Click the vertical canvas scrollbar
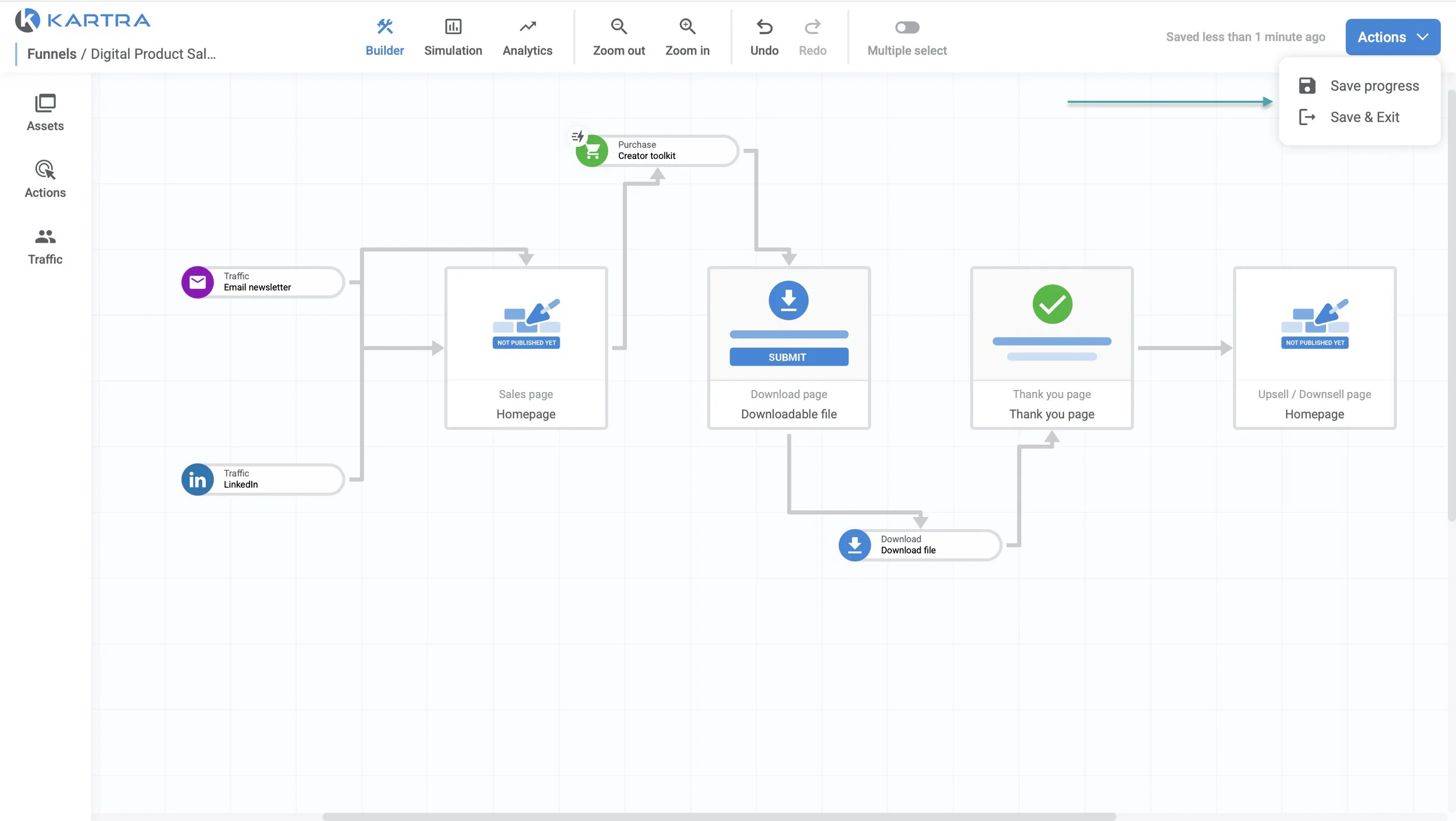 pos(1451,305)
